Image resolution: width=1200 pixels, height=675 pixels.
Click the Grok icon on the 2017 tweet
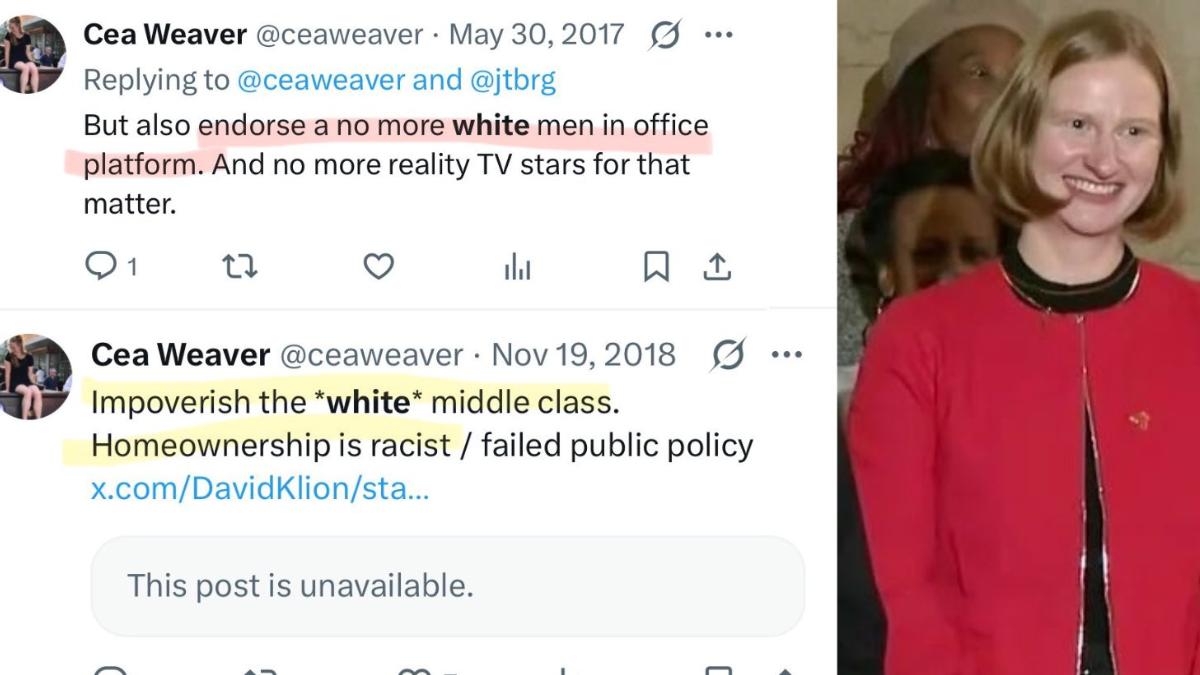pos(665,35)
